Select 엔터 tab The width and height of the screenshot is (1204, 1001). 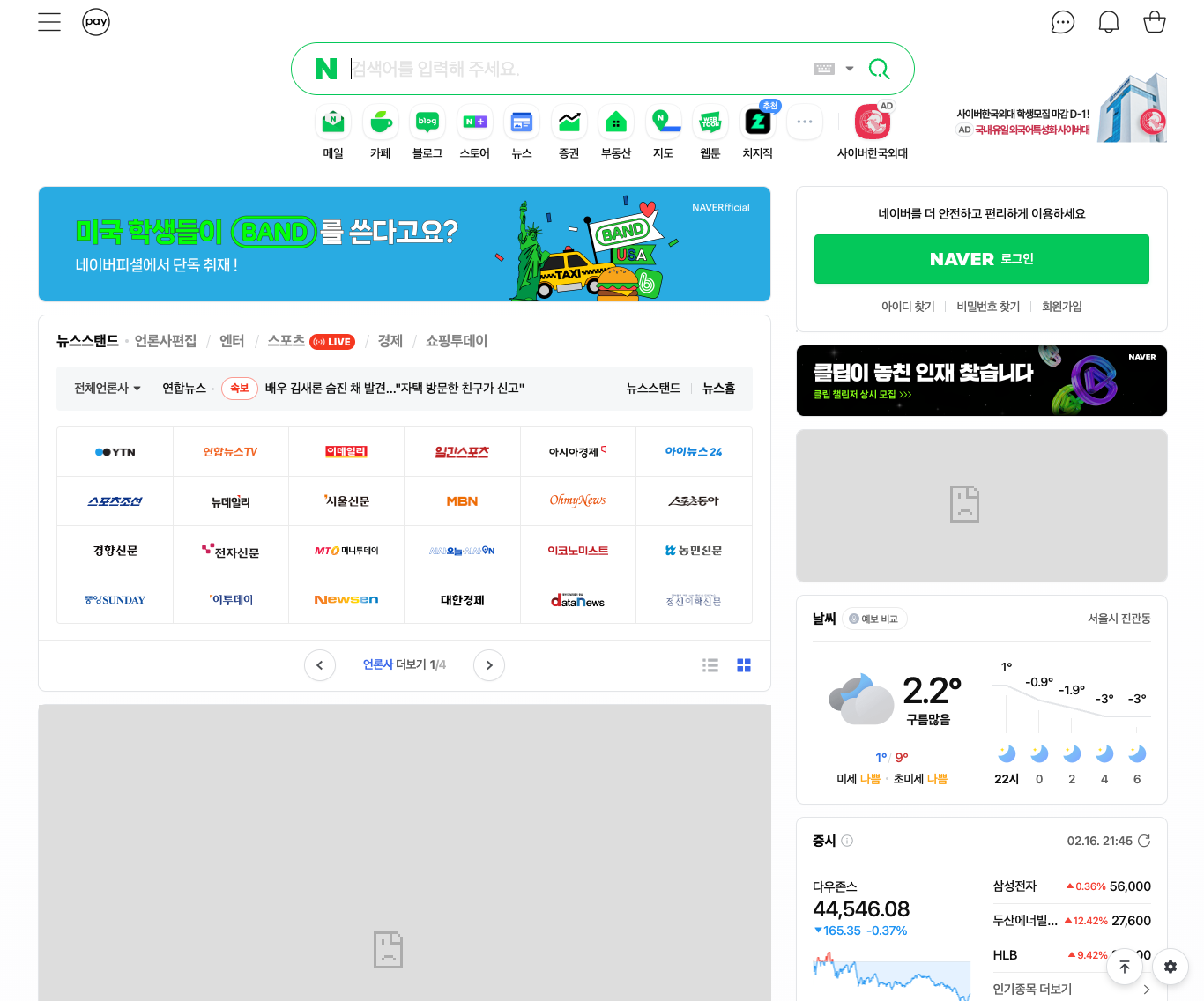pos(232,341)
